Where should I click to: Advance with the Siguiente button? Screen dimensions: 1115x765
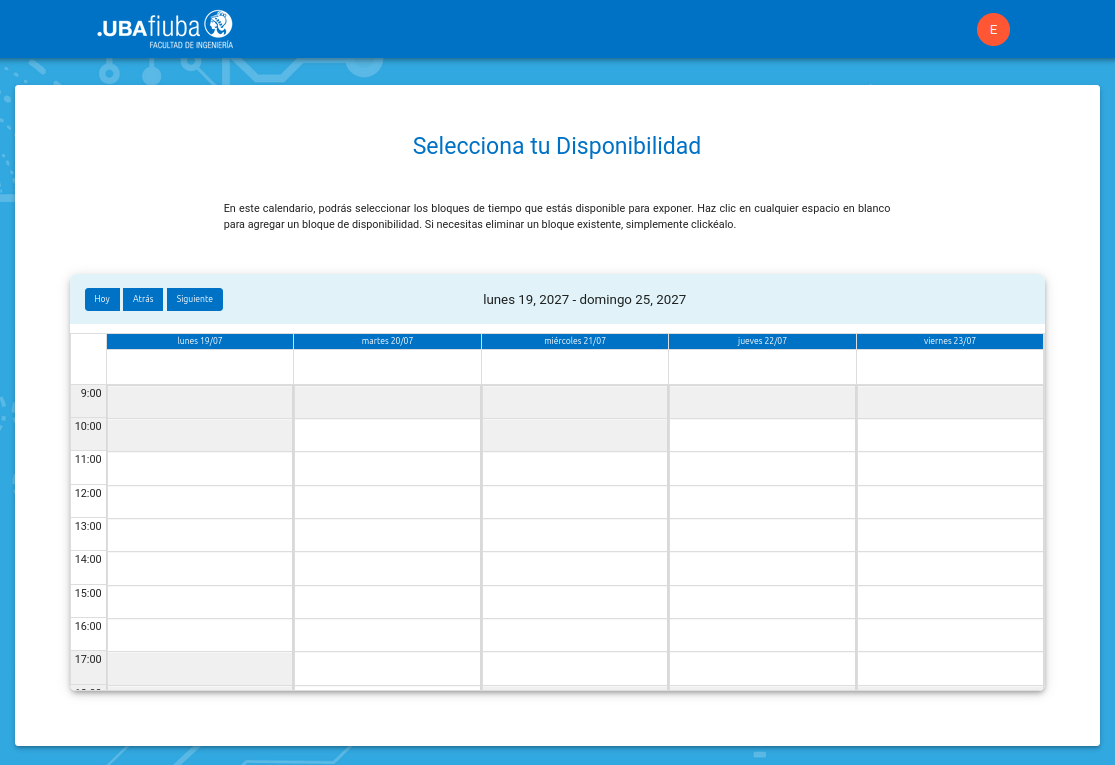(x=194, y=299)
